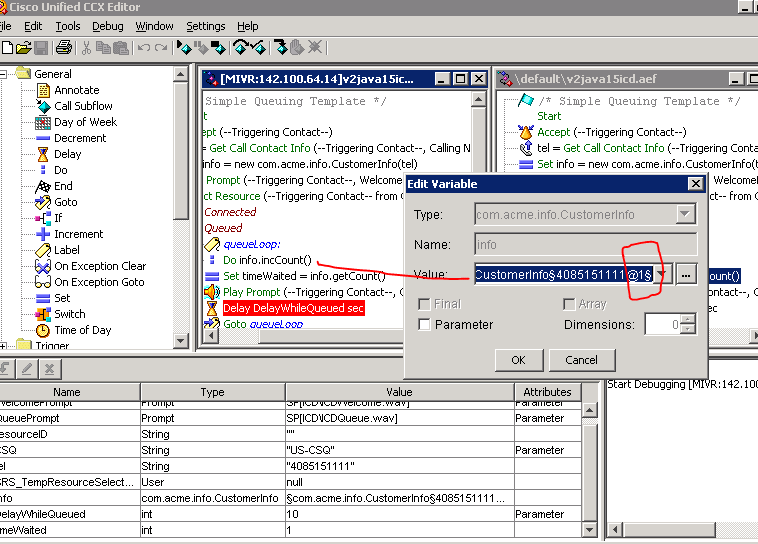This screenshot has width=758, height=544.
Task: Open the Tools menu
Action: [68, 26]
